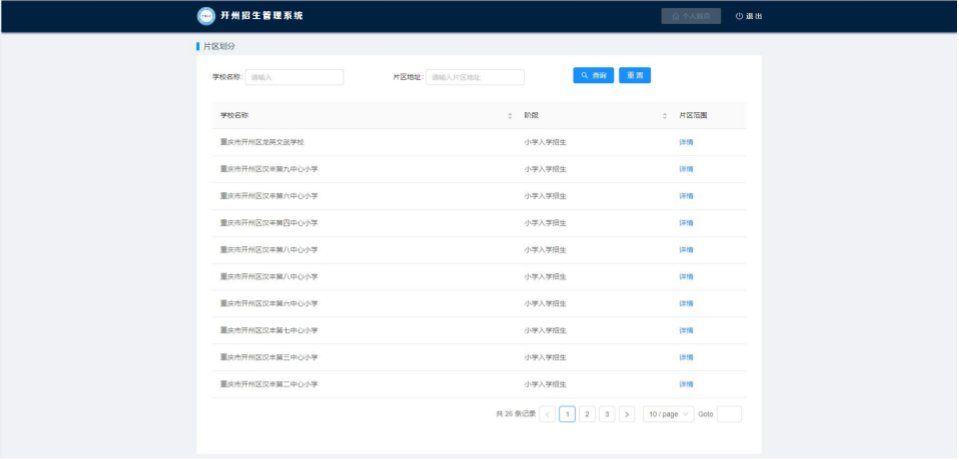Viewport: 959px width, 460px height.
Task: Jump to page 3 in pagination
Action: pyautogui.click(x=607, y=414)
